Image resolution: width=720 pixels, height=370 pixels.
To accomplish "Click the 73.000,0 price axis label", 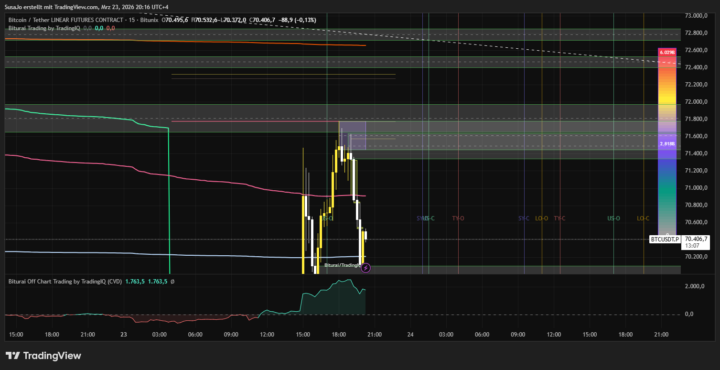I will pos(696,16).
